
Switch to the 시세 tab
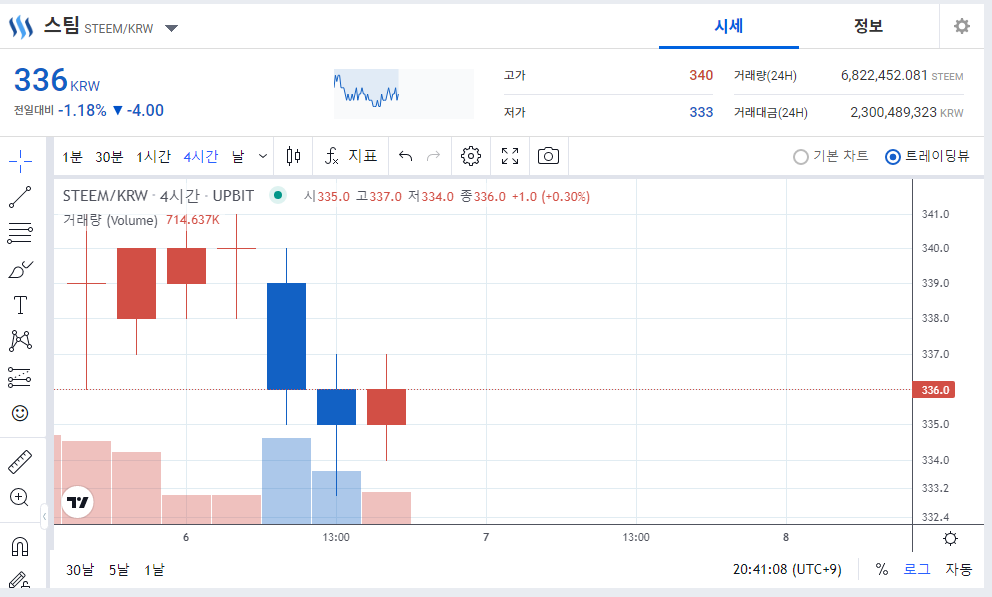729,26
